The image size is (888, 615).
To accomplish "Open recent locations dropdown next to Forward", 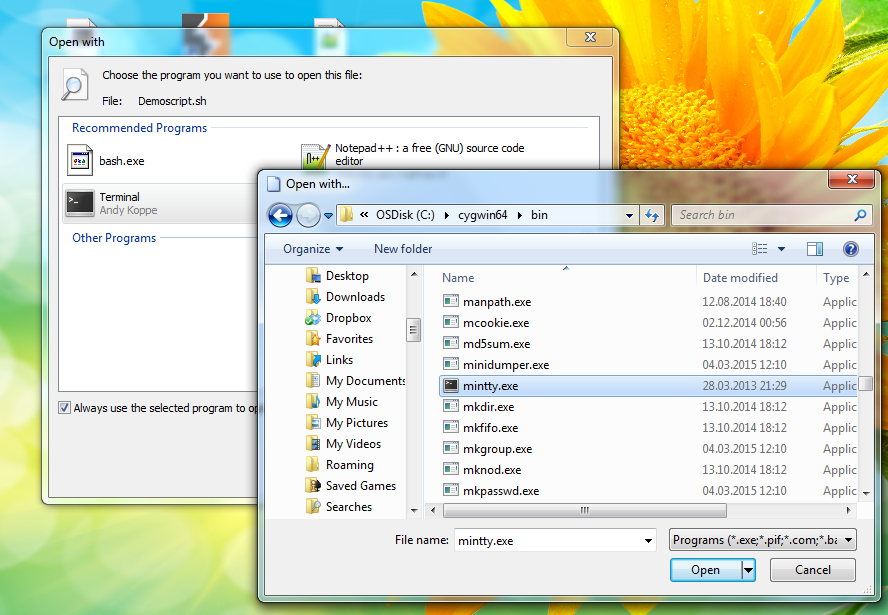I will click(328, 216).
